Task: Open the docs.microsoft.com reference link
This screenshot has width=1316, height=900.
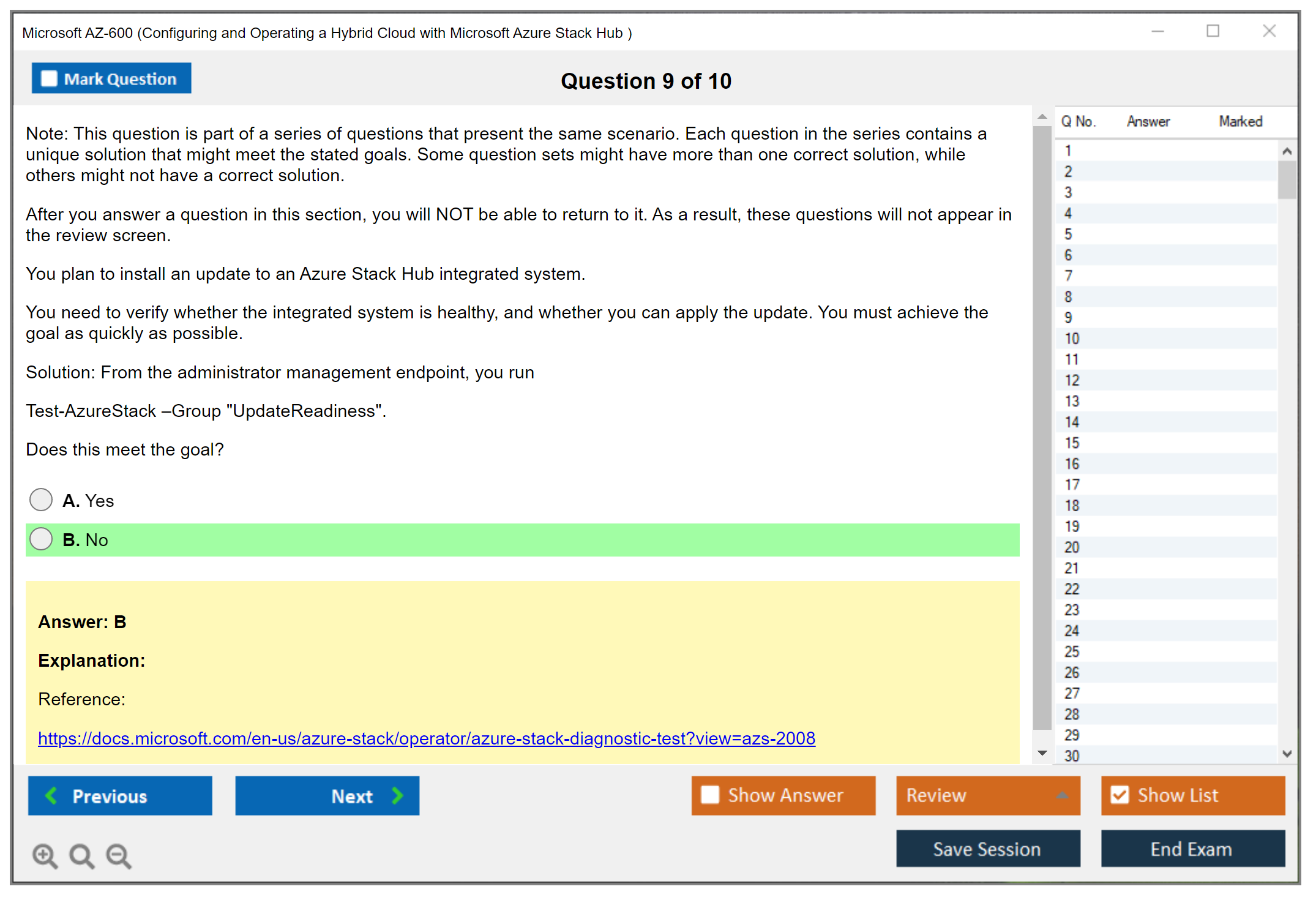Action: point(426,738)
